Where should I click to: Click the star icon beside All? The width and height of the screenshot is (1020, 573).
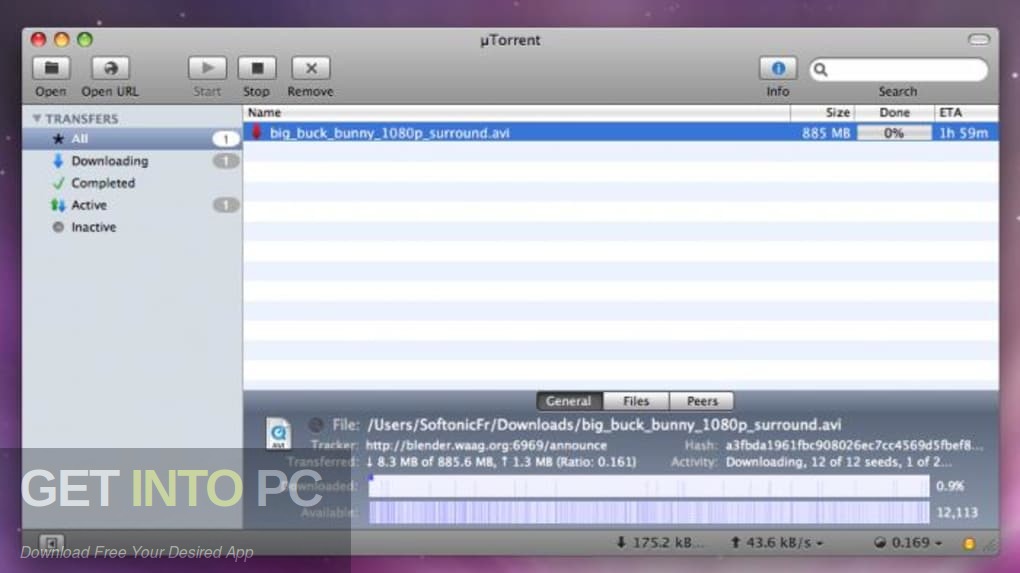[59, 139]
